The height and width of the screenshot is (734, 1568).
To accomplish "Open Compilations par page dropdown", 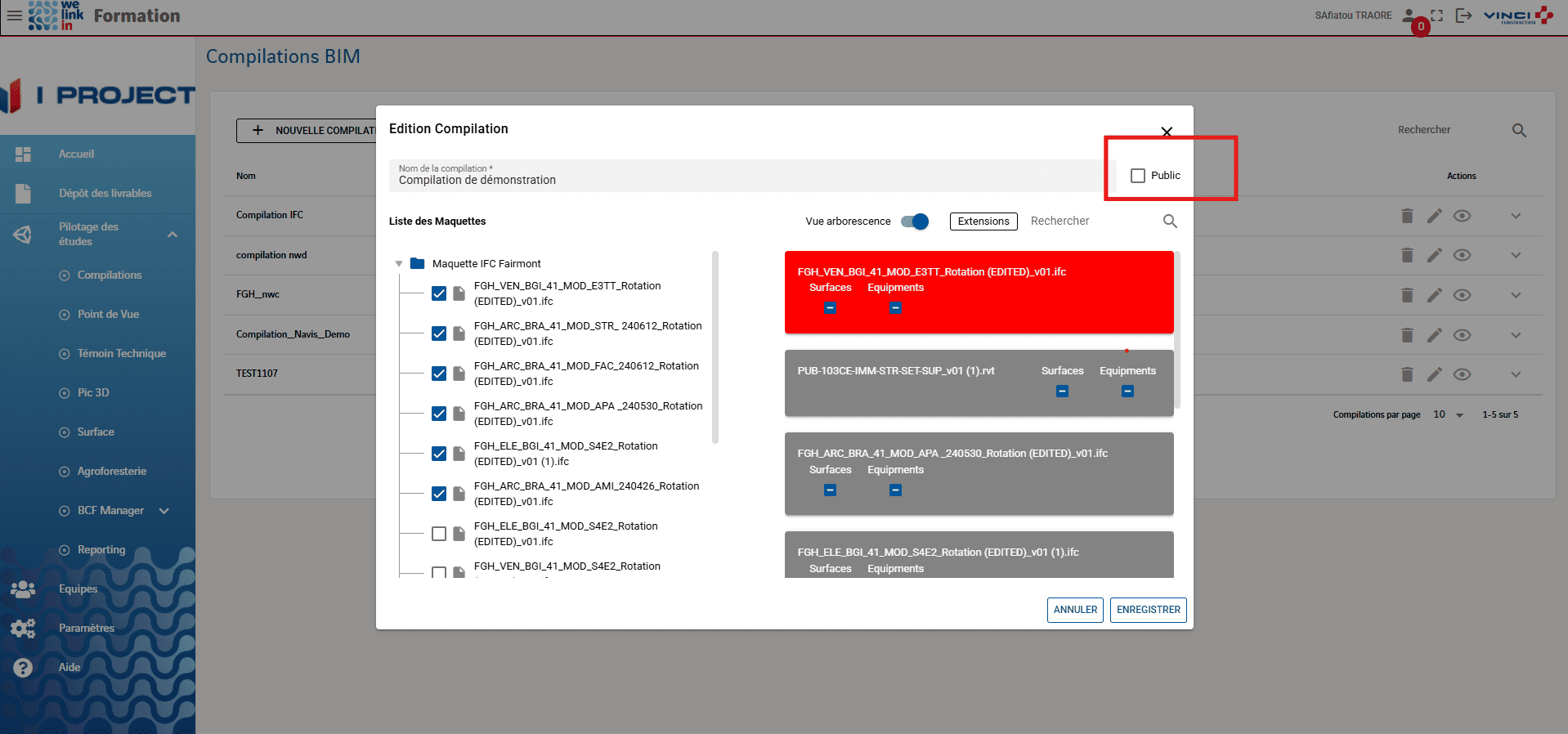I will pos(1448,415).
